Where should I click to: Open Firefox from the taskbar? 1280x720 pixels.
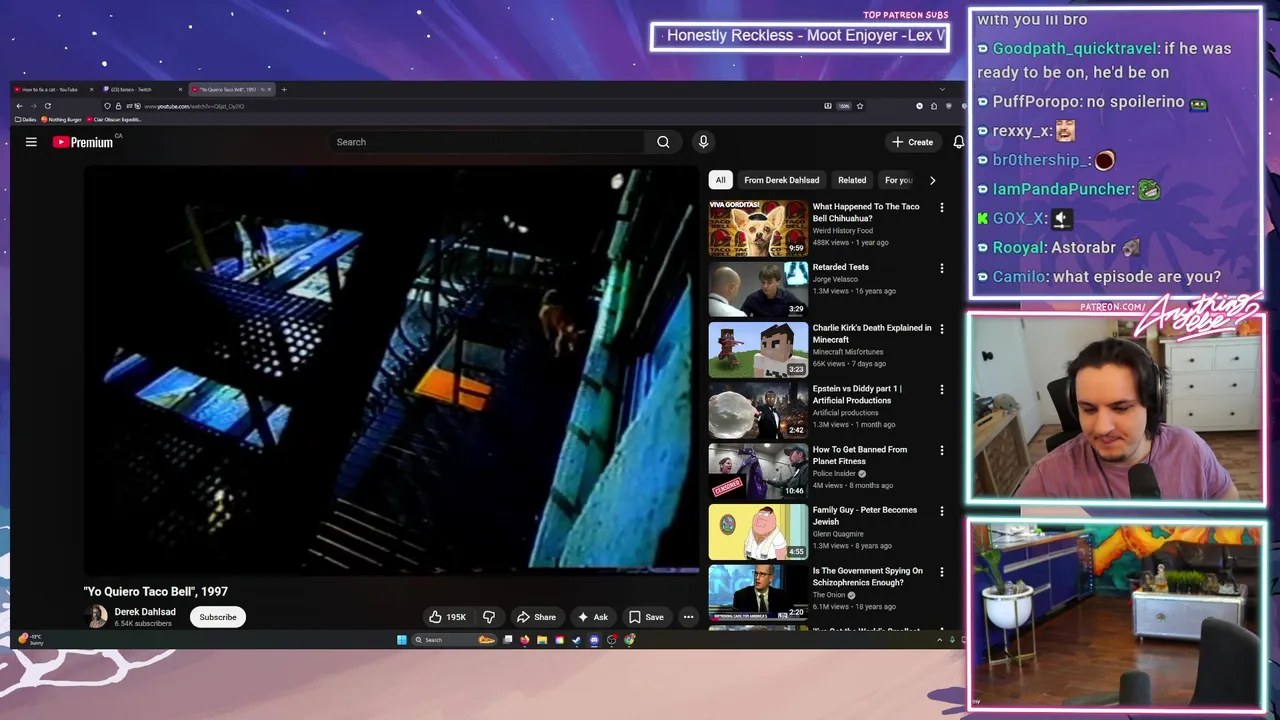pos(524,640)
